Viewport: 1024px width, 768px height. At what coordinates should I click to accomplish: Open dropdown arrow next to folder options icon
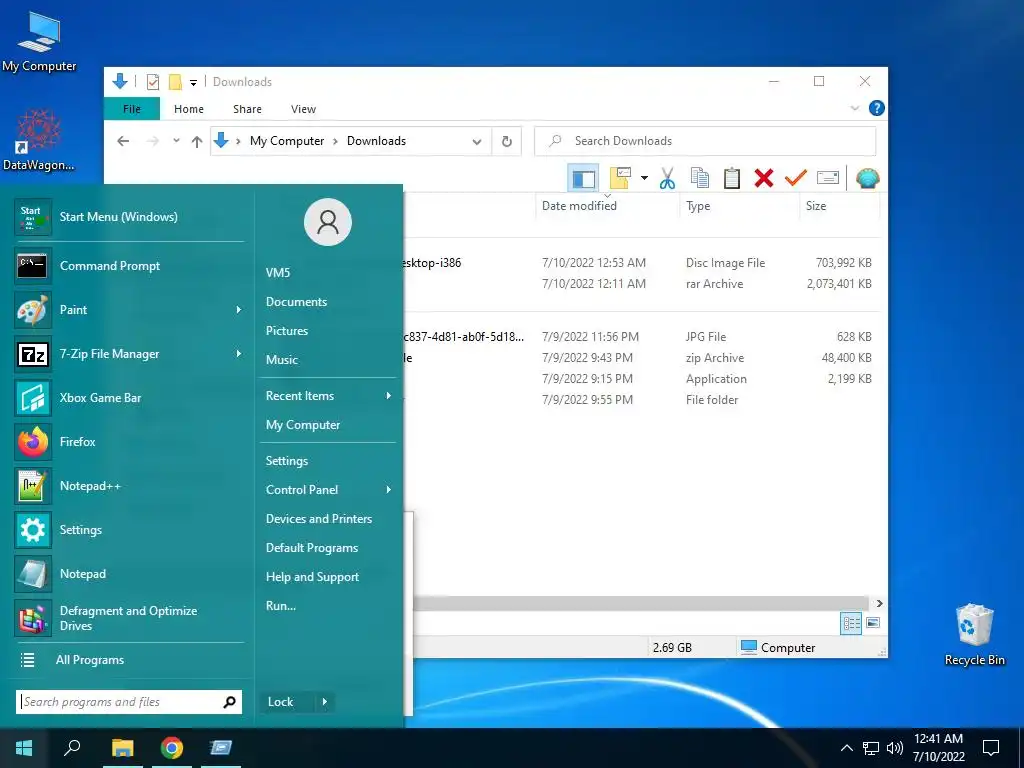[x=644, y=178]
